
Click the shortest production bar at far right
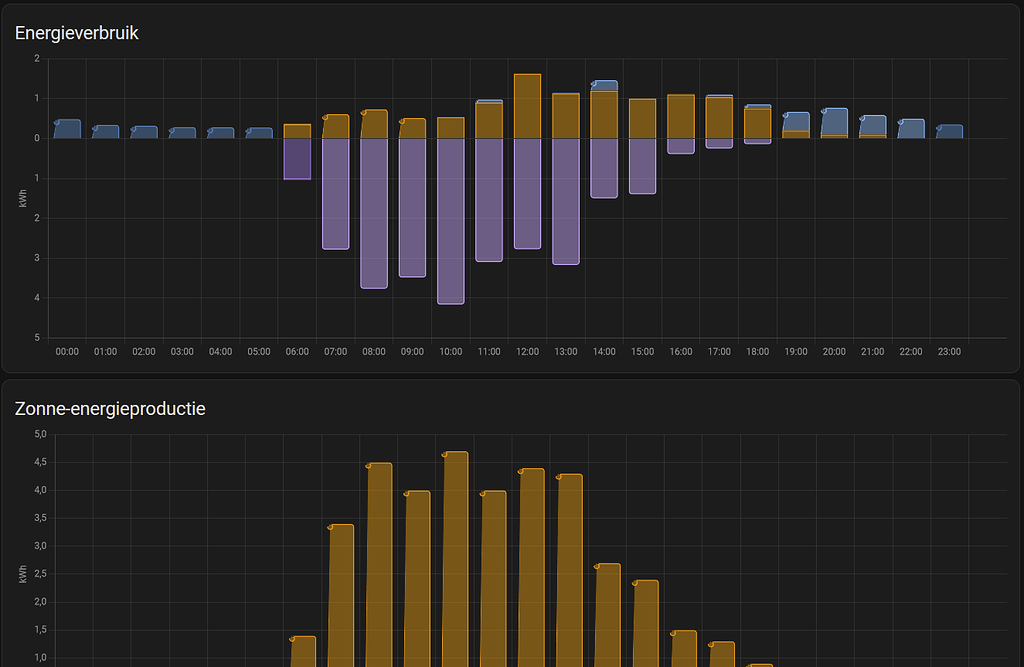coord(763,663)
